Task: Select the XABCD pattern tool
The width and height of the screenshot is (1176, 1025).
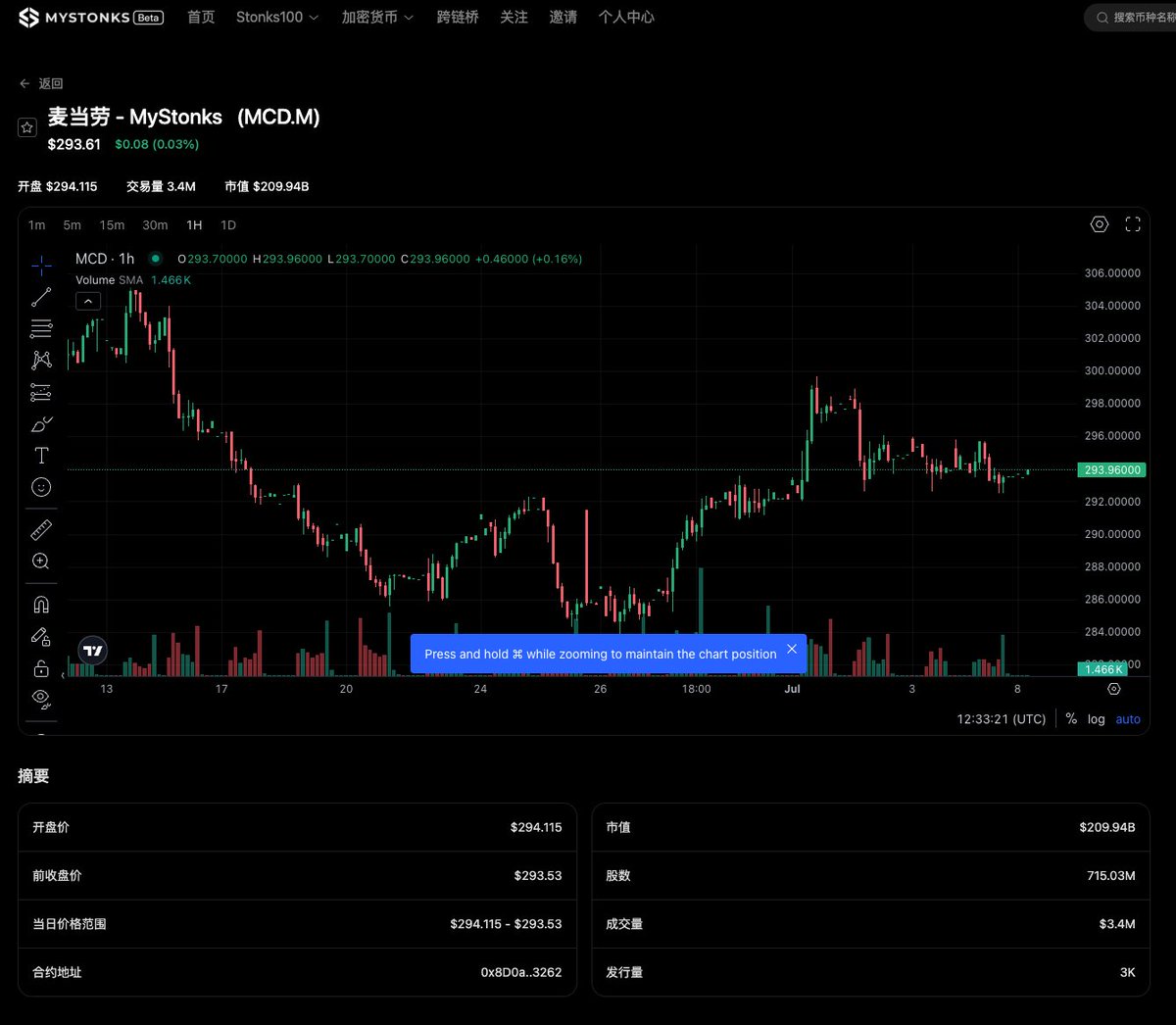Action: [41, 360]
